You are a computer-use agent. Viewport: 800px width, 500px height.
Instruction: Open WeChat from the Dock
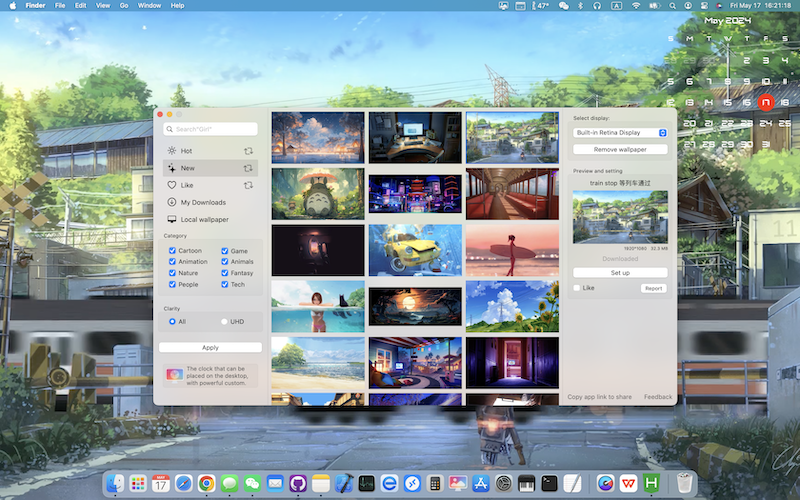click(x=252, y=483)
